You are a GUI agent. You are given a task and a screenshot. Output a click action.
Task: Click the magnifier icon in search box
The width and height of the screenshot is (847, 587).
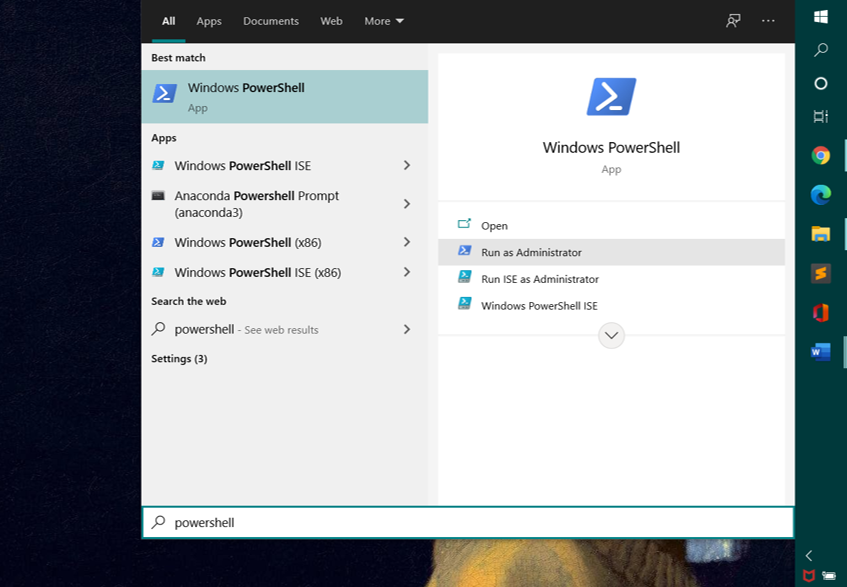pos(158,522)
